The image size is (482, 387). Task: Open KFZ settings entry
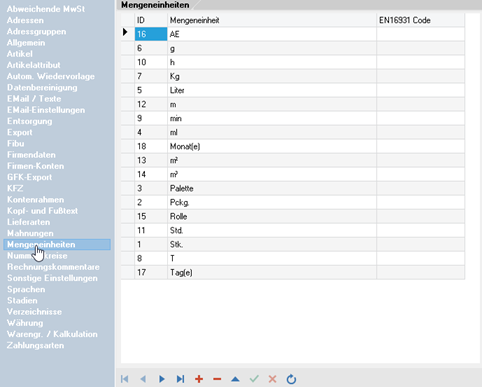15,188
